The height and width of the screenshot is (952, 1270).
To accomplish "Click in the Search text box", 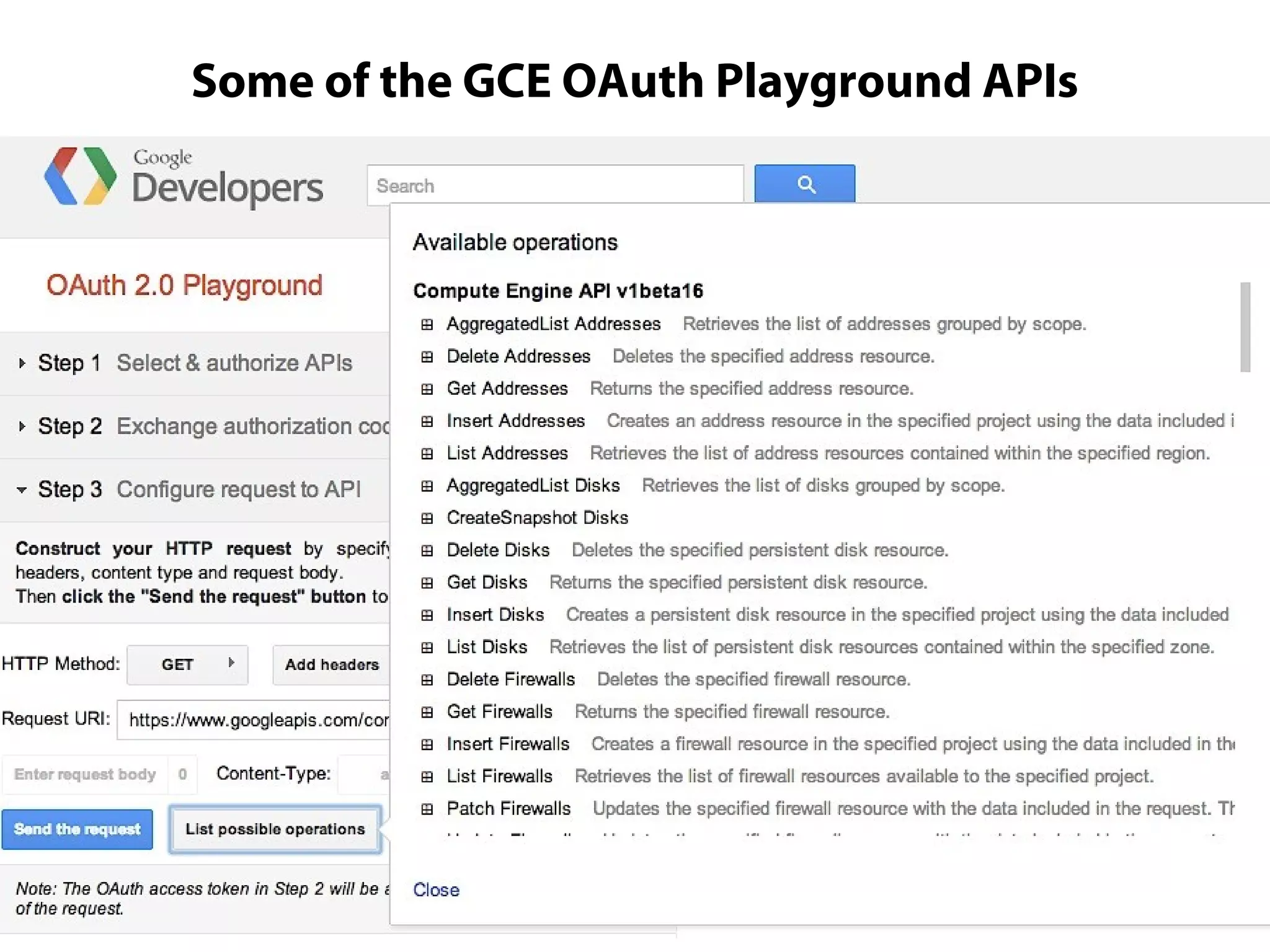I will [x=555, y=185].
